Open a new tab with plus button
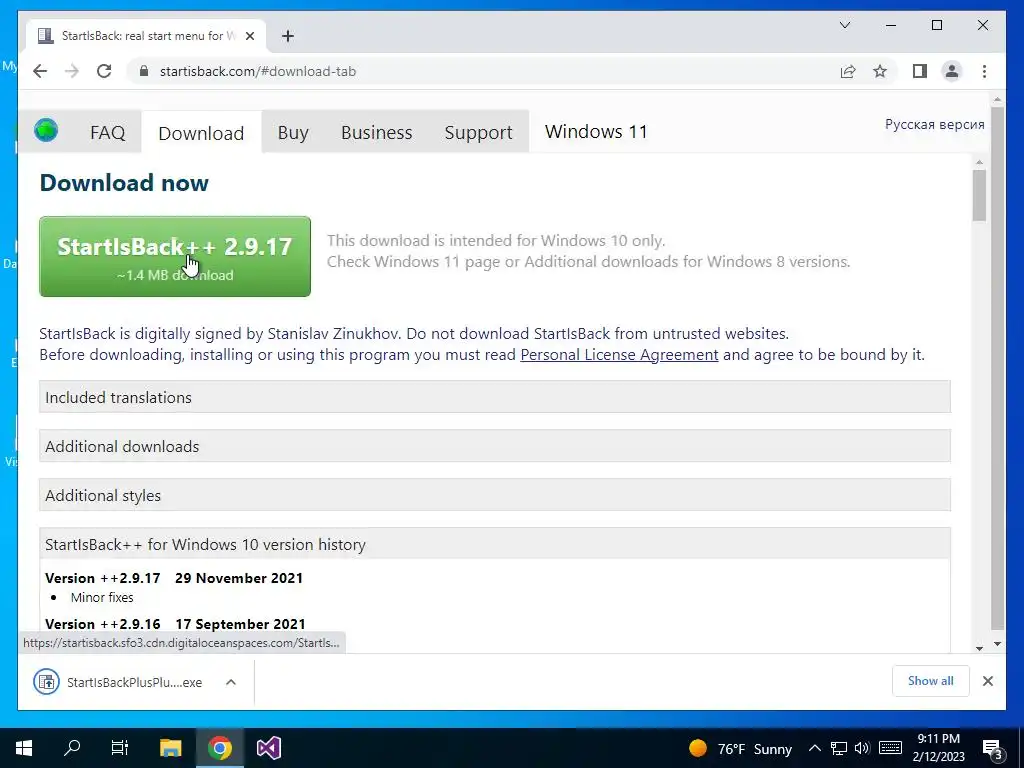The height and width of the screenshot is (768, 1024). (288, 36)
